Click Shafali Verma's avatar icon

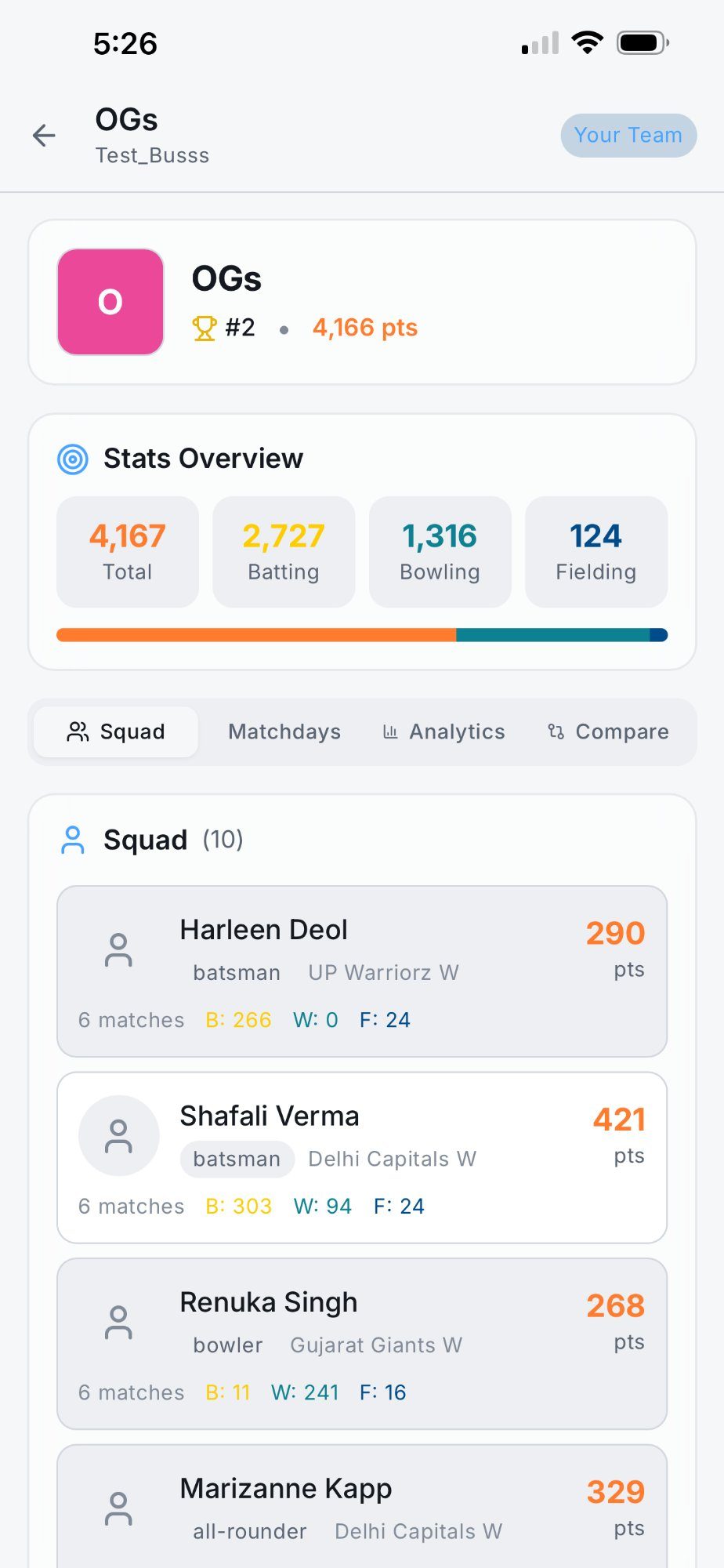118,1135
